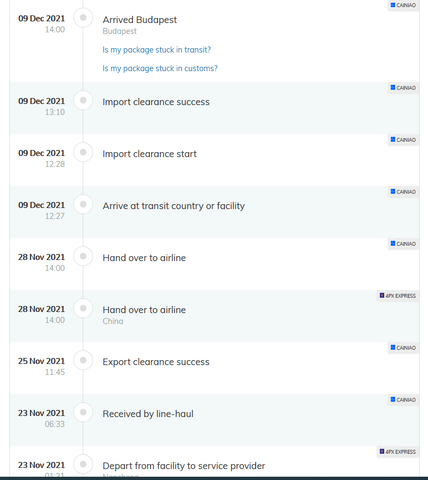Viewport: 428px width, 480px height.
Task: Select the Arrived Budapest timeline marker
Action: coord(83,17)
